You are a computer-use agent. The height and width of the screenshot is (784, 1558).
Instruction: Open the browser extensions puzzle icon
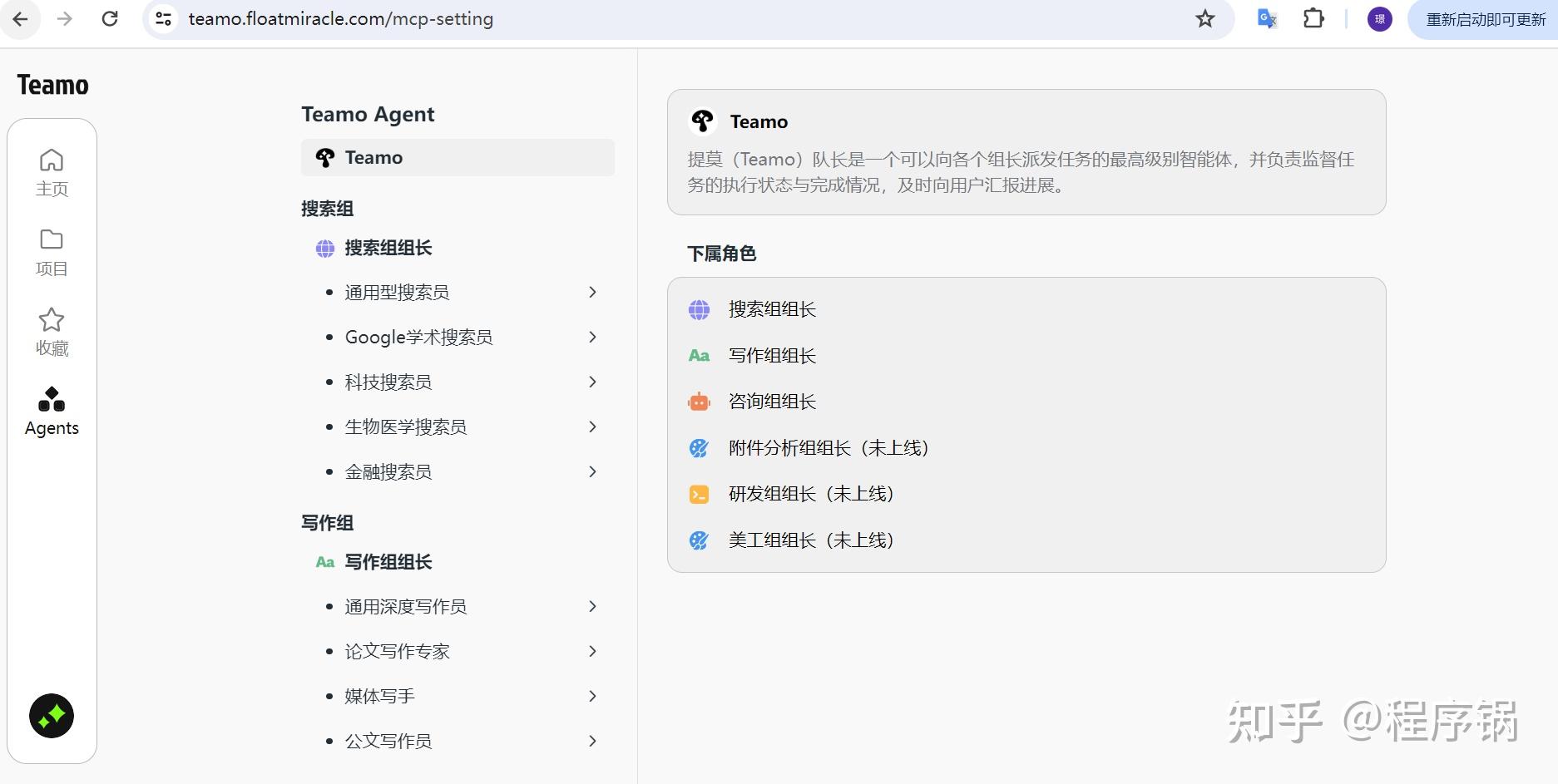1313,19
